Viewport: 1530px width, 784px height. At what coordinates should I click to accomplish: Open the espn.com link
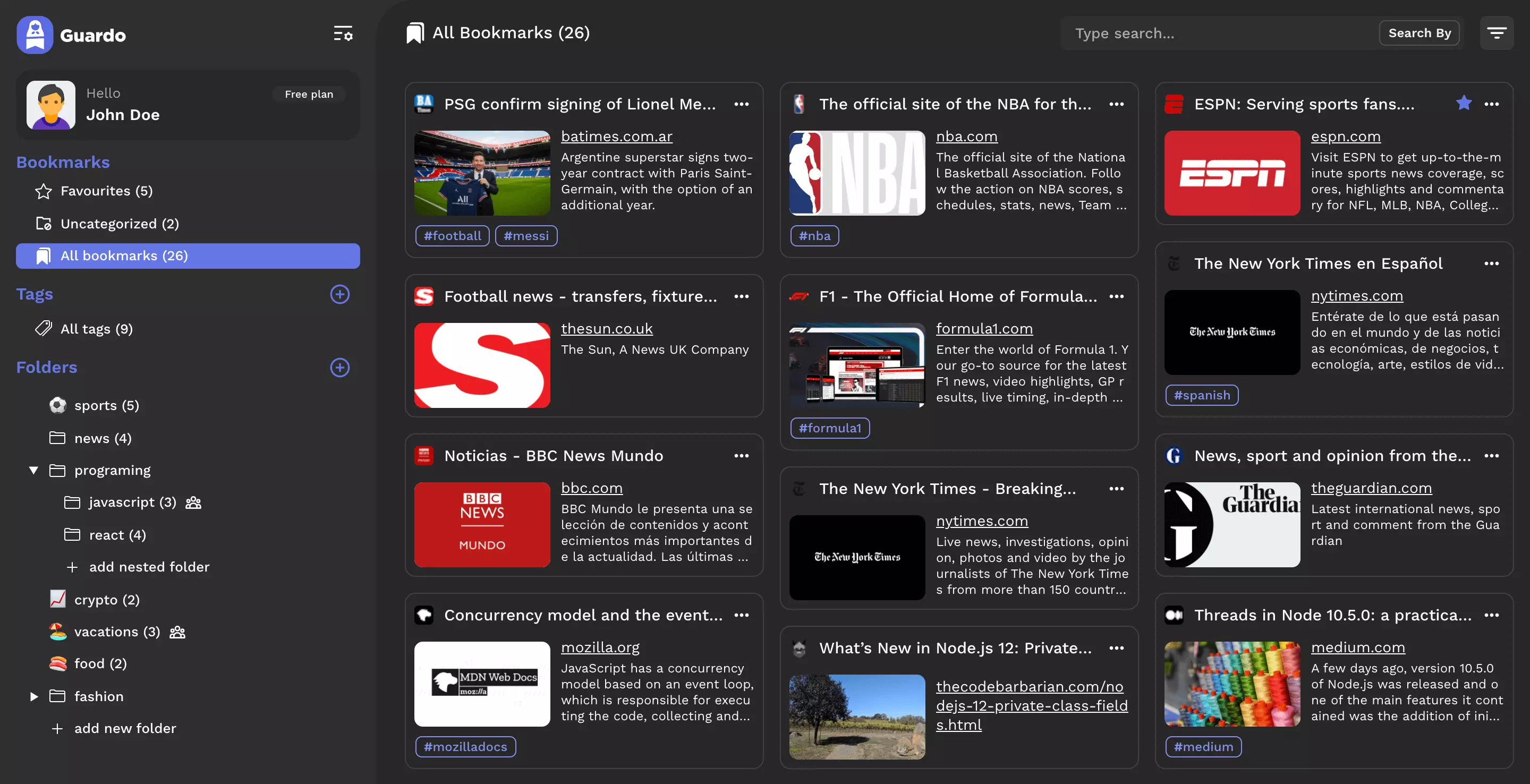[x=1345, y=136]
